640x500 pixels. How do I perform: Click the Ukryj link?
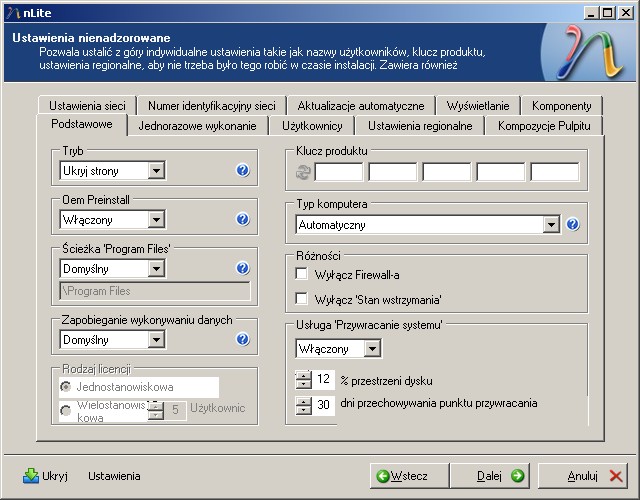pos(55,476)
